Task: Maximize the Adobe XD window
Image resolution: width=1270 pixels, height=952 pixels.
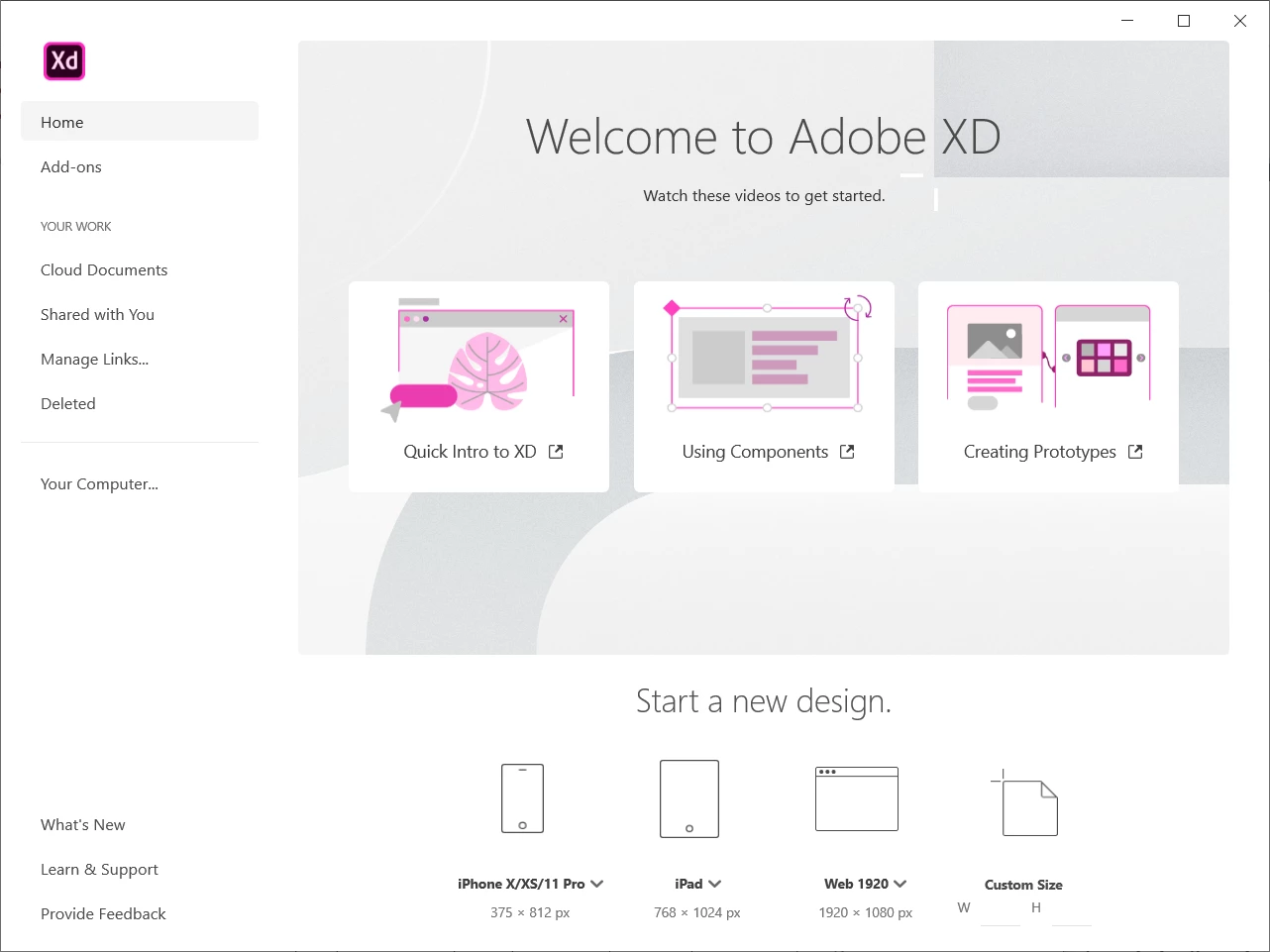Action: 1184,21
